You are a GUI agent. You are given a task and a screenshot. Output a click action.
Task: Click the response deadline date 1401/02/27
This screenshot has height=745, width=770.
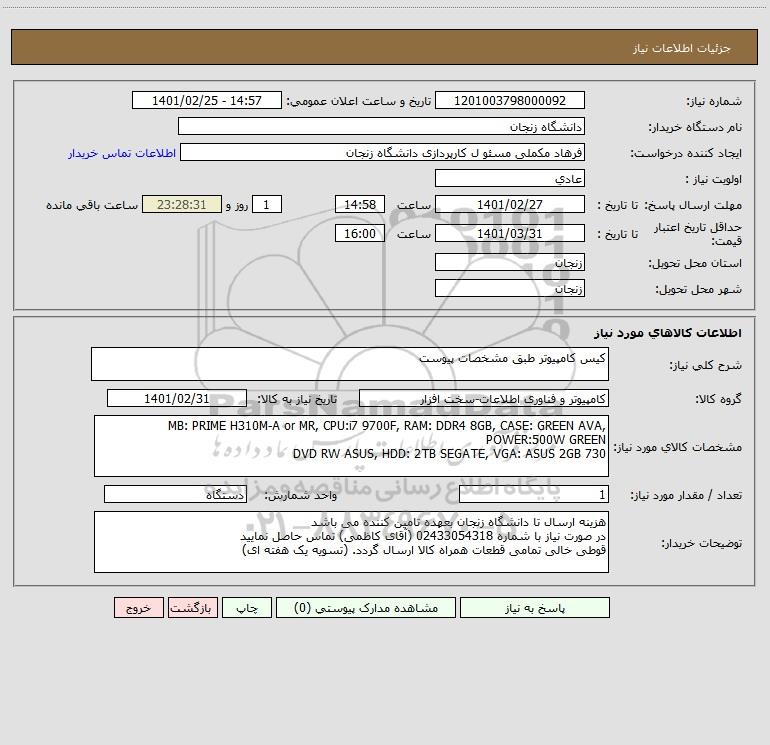[x=510, y=205]
